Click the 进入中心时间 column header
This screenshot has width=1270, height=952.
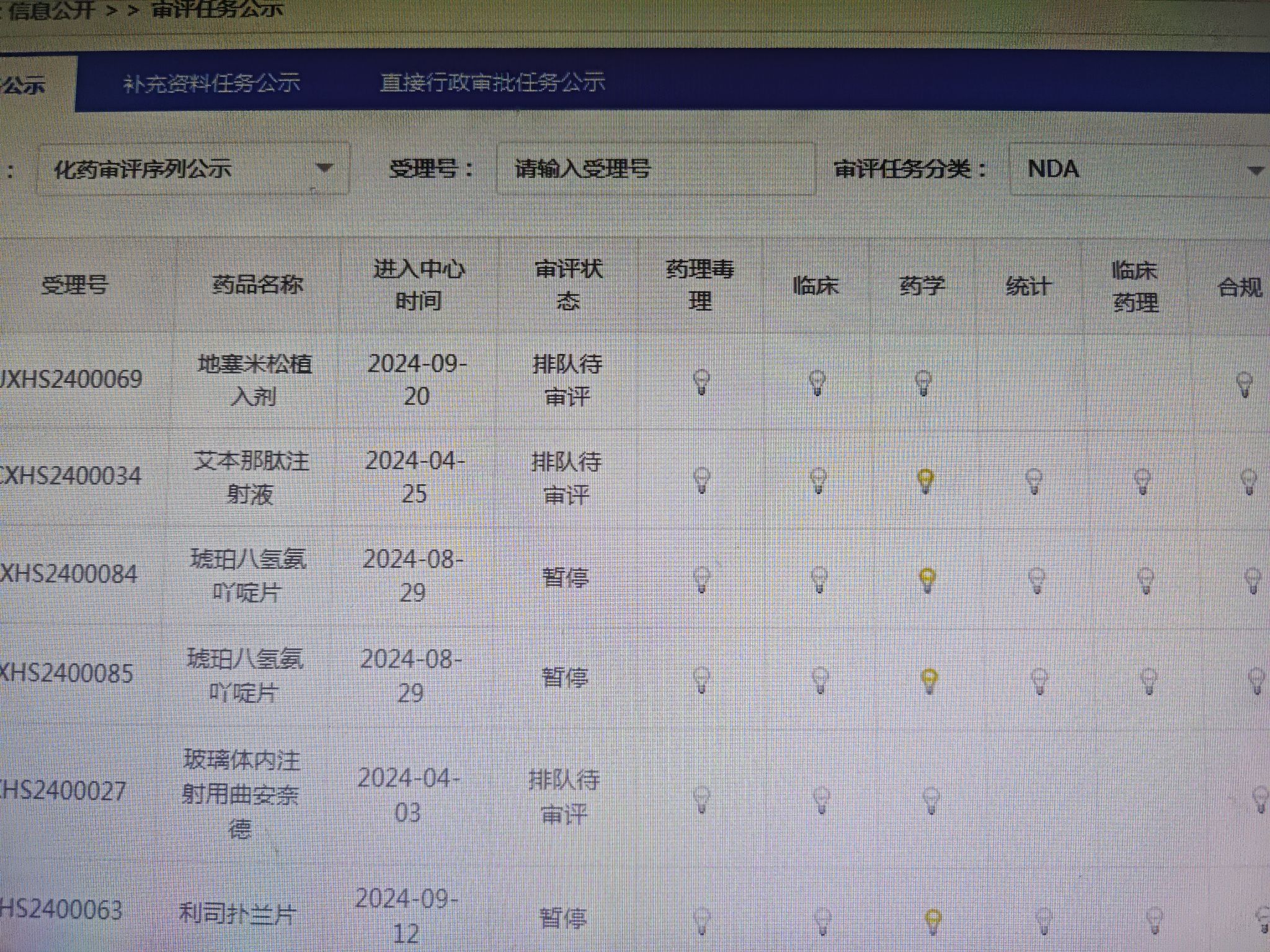tap(419, 285)
